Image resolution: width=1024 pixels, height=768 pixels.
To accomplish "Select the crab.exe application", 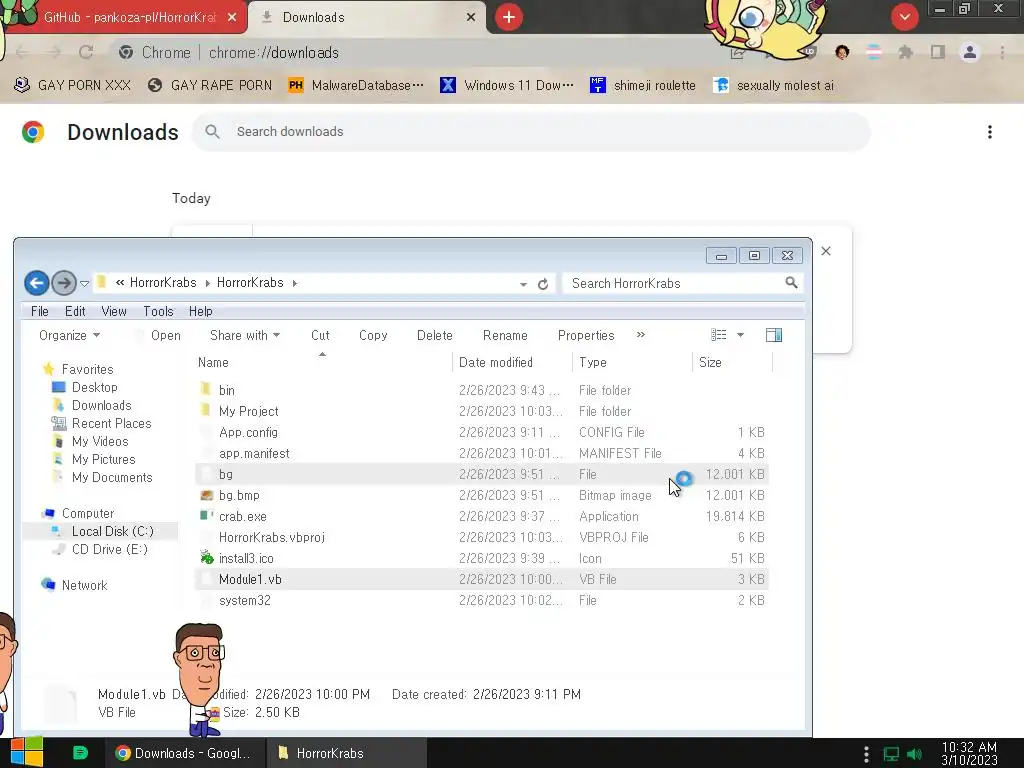I will click(x=481, y=517).
